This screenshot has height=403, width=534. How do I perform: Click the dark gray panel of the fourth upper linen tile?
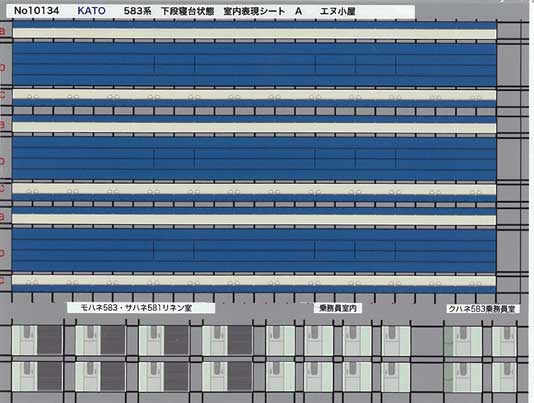coord(240,340)
